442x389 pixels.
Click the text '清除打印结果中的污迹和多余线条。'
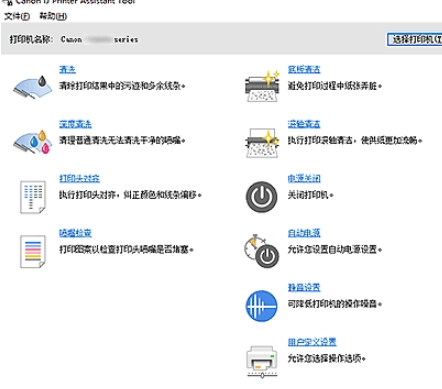click(122, 86)
